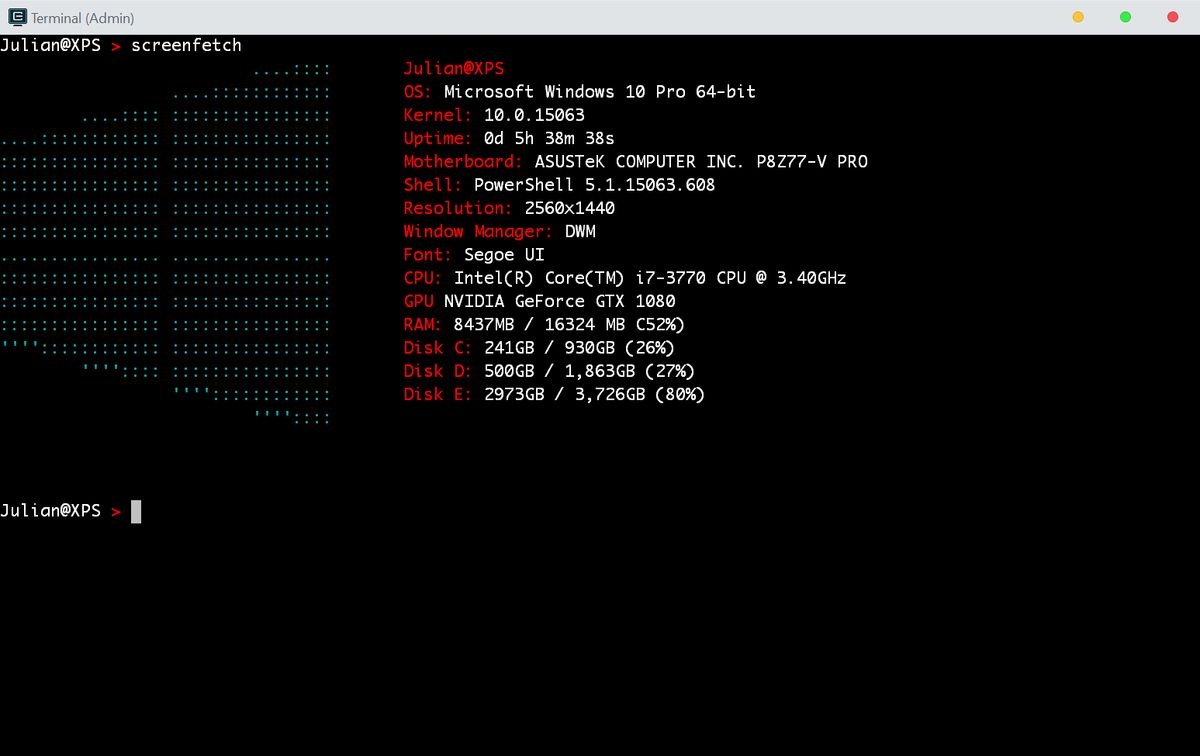Select the Motherboard line with ASUSTeK P8Z77-V PRO

(x=636, y=162)
